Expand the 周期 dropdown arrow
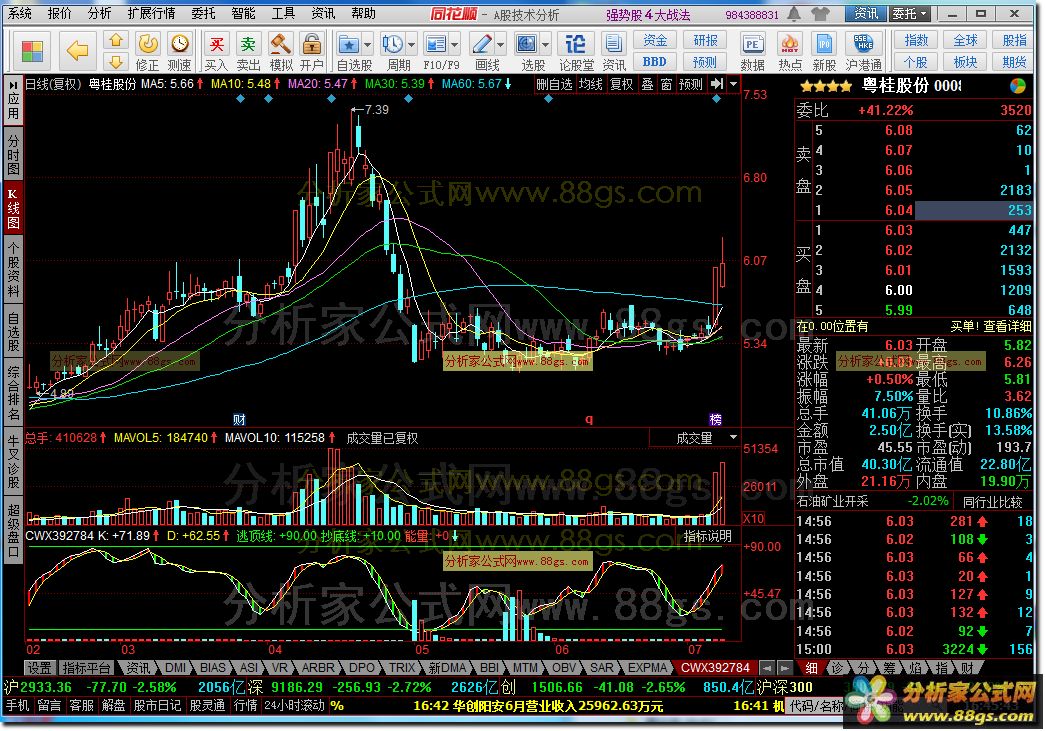 [x=411, y=45]
